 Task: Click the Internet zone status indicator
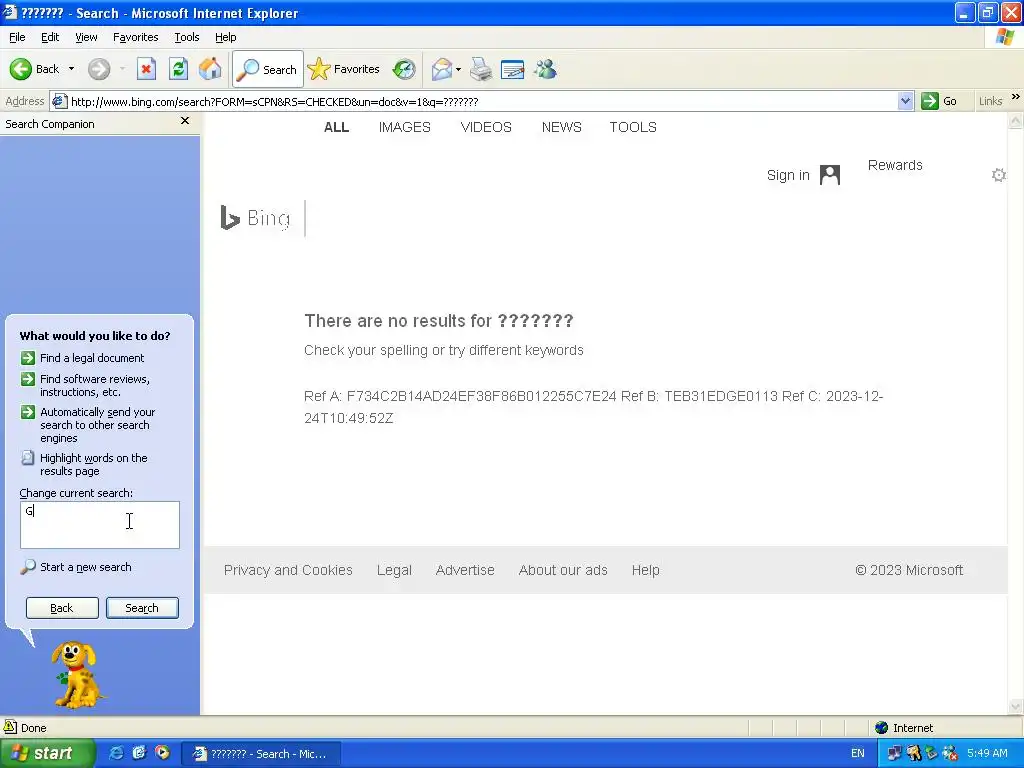point(904,728)
